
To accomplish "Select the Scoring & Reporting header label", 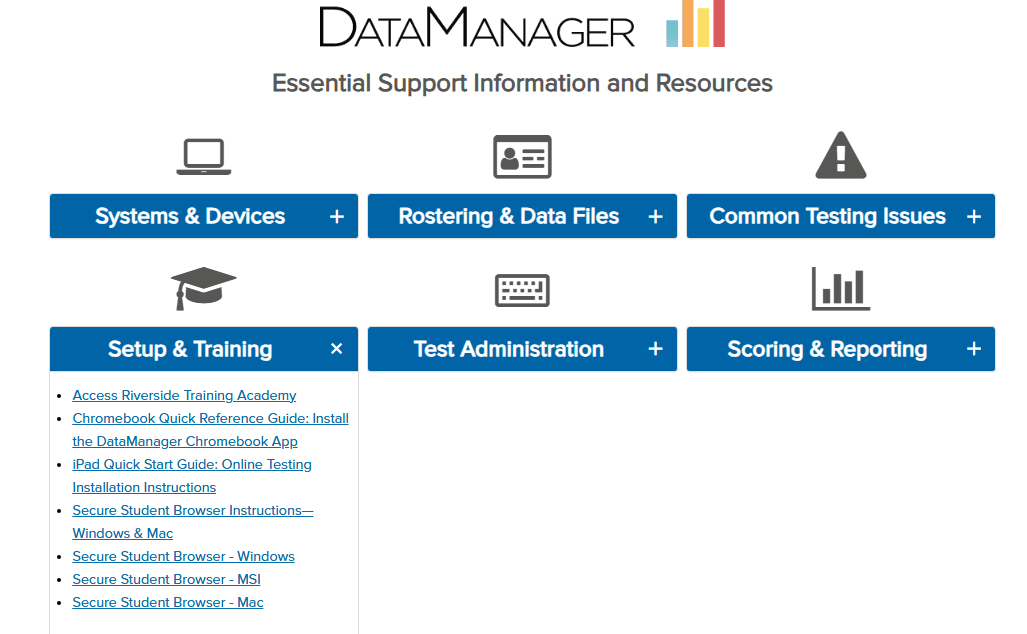I will pos(827,349).
